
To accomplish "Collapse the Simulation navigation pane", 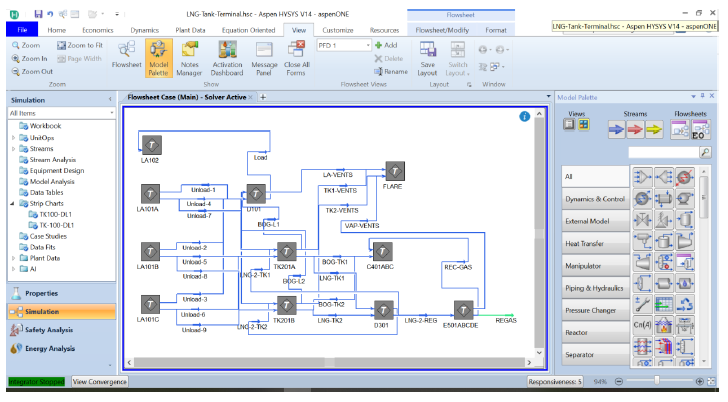I will click(110, 99).
